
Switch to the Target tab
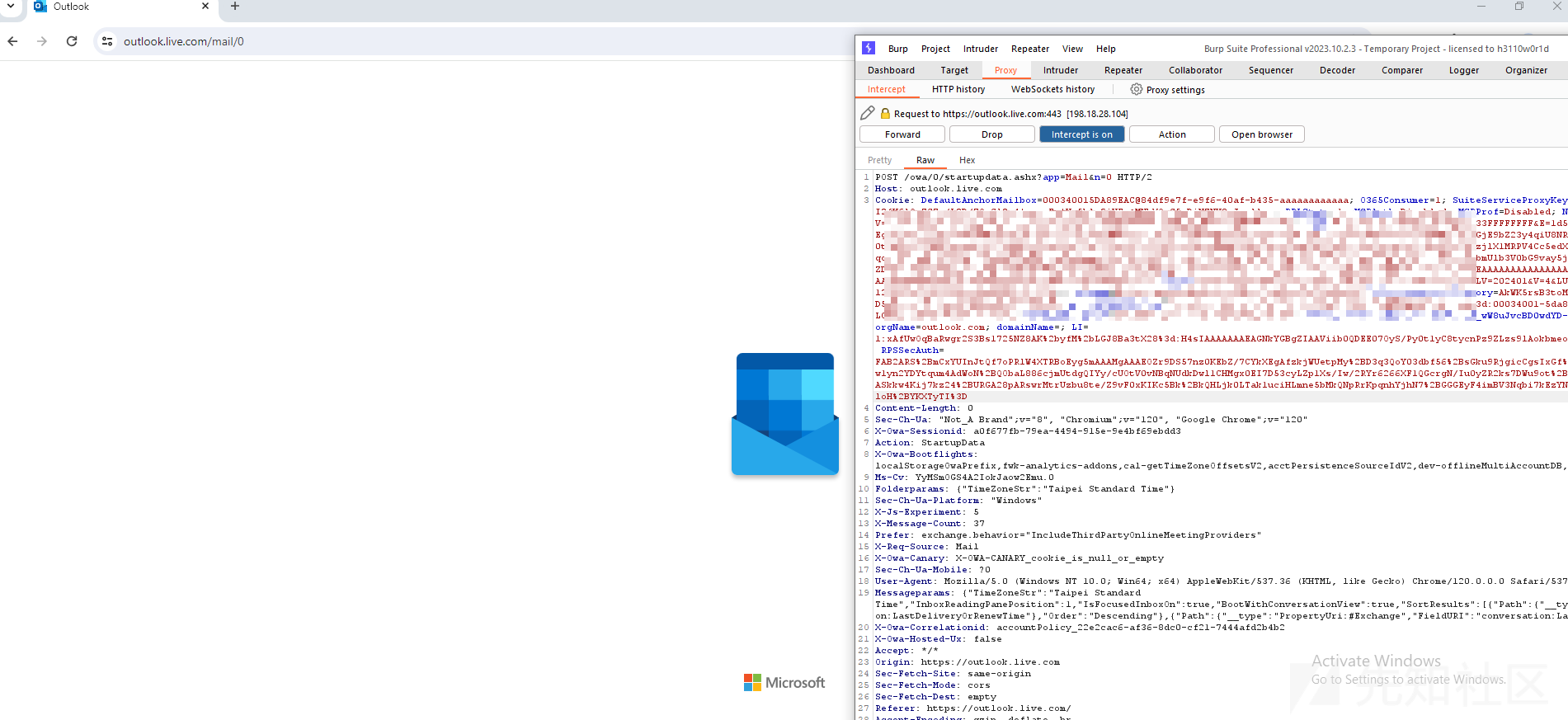954,70
